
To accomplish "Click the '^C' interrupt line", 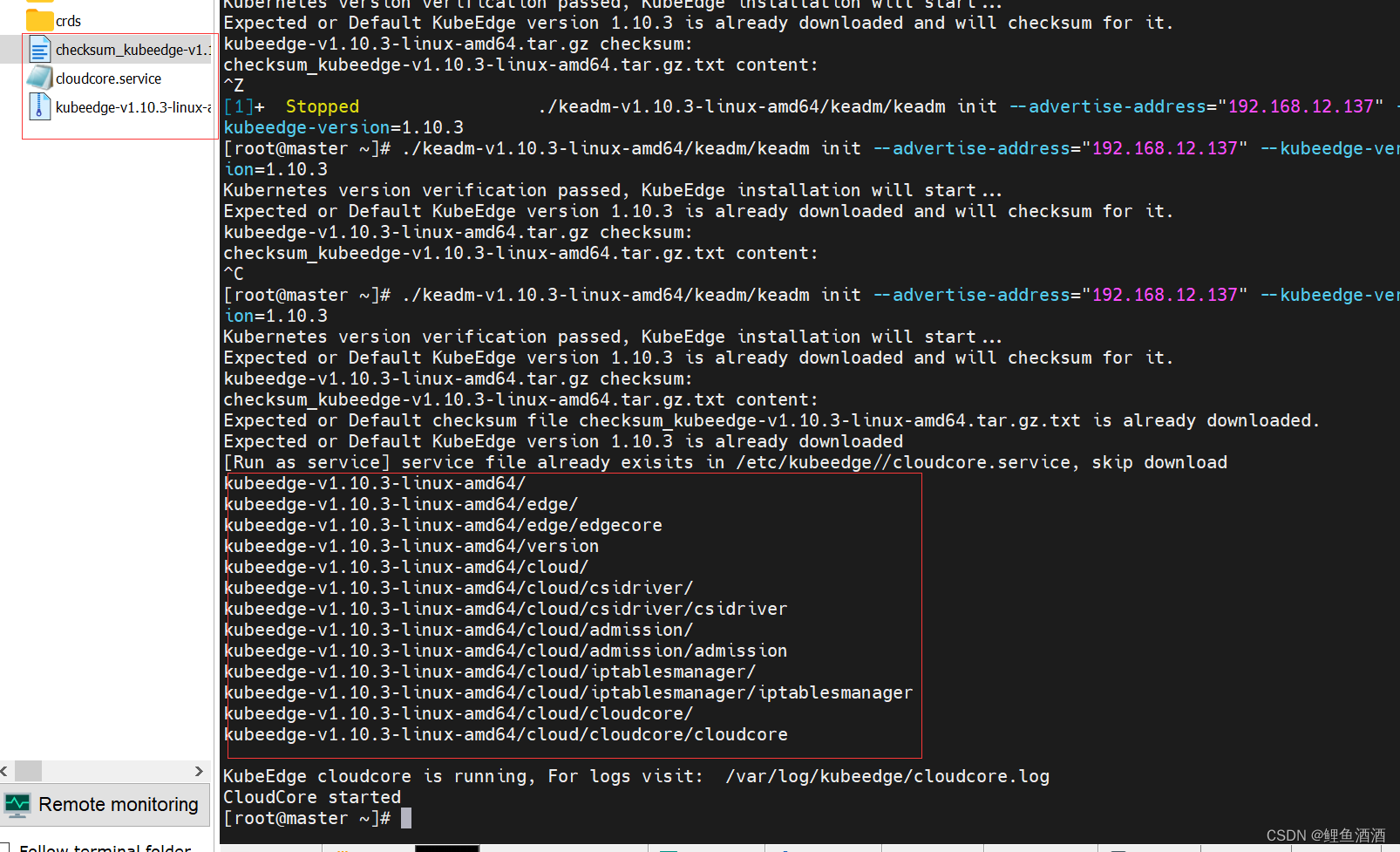I will pos(234,274).
